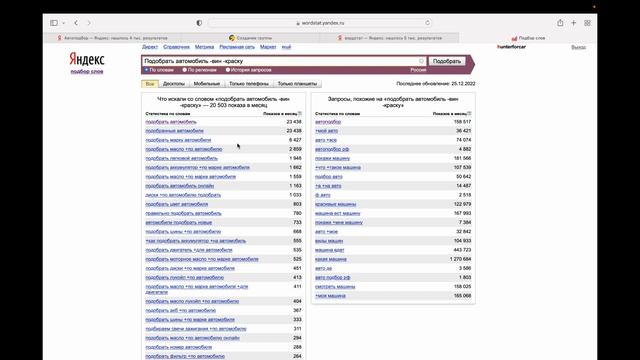Open the подобрать цвет автомобиля query link
Screen dimensions: 640x360
point(177,204)
